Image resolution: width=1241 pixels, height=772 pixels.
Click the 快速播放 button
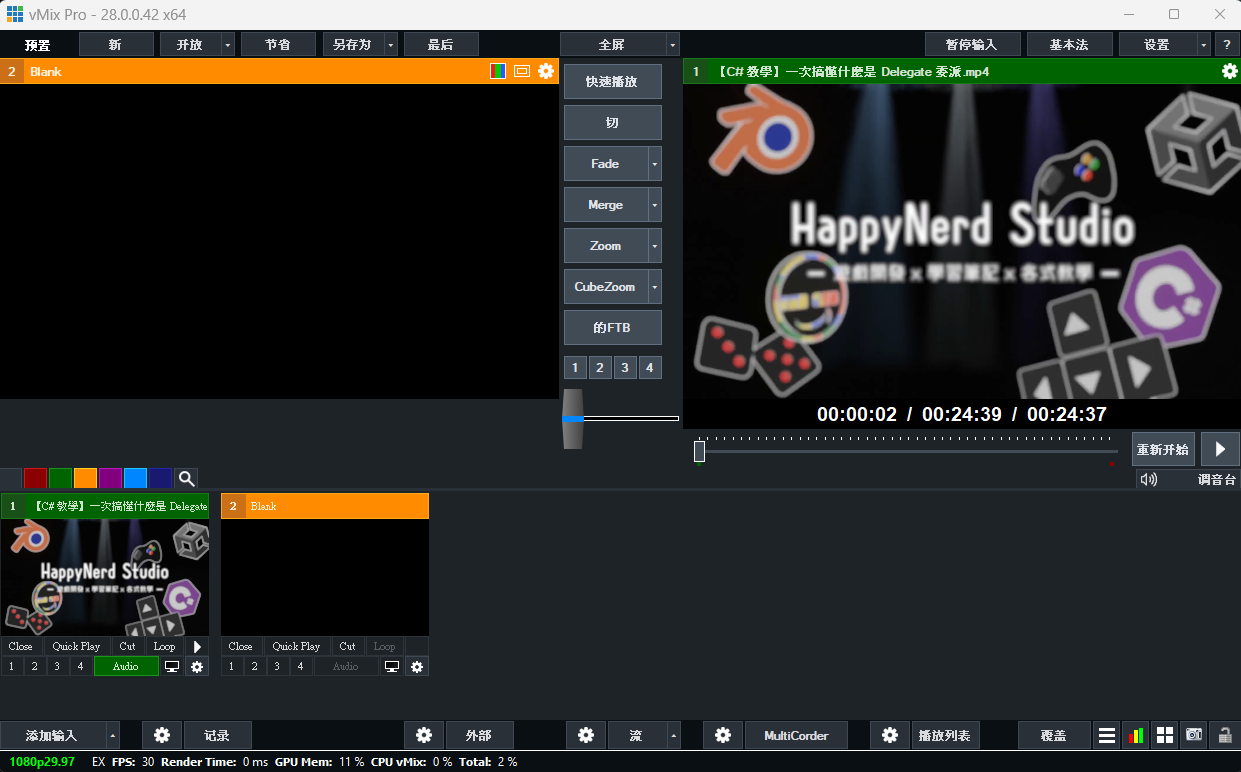tap(612, 82)
